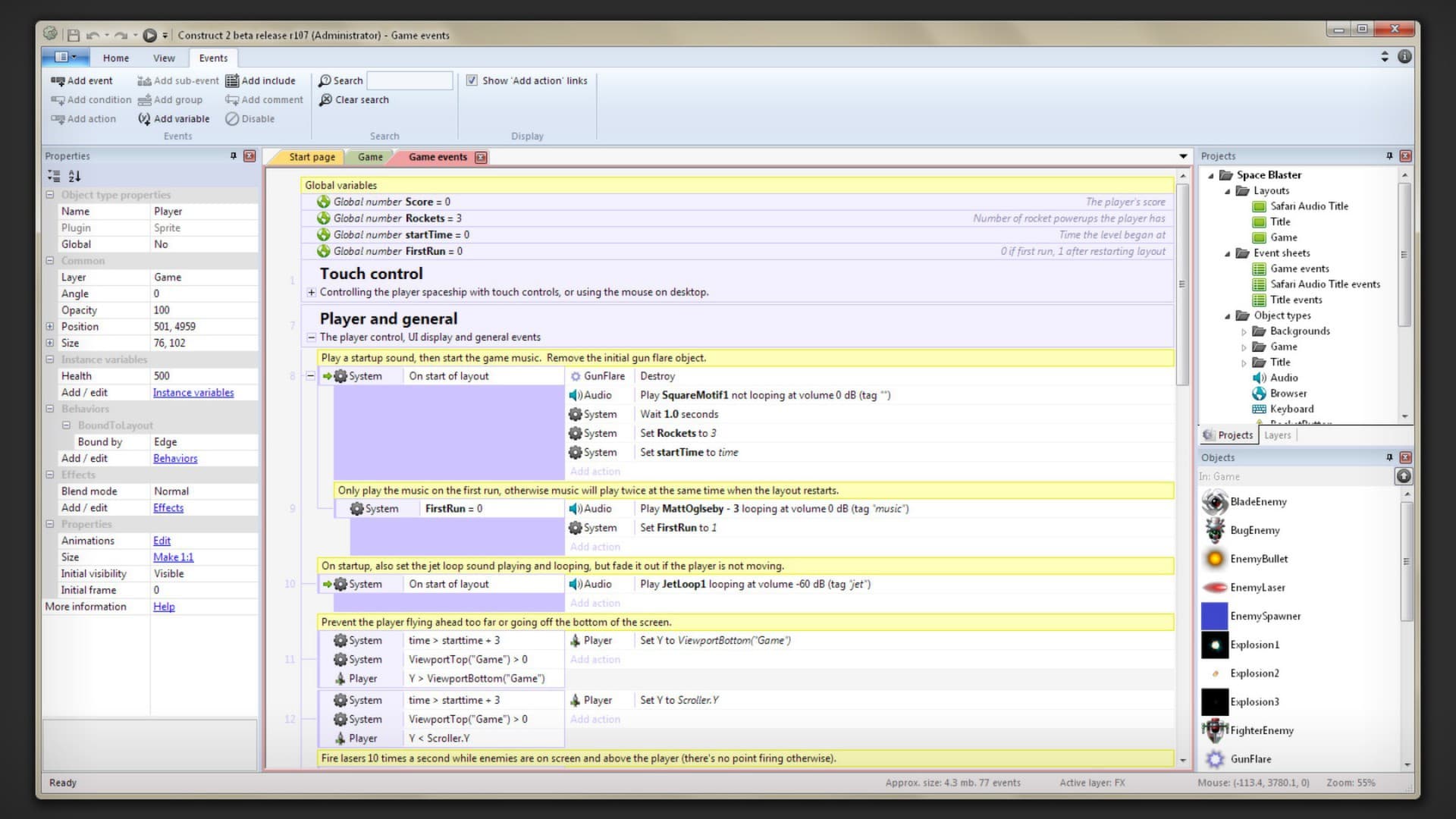Collapse the Position property expander
This screenshot has width=1456, height=819.
[50, 326]
